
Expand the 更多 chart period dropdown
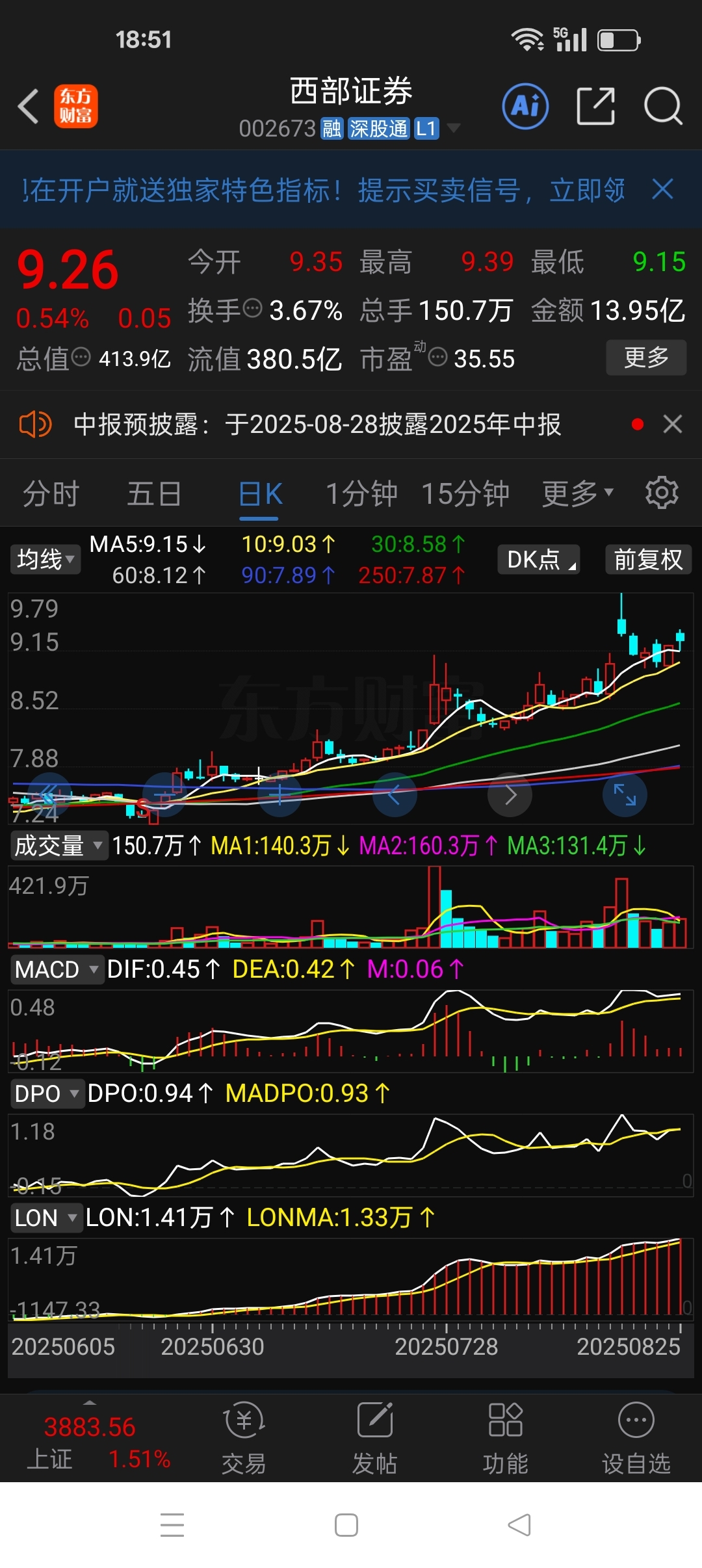click(578, 493)
